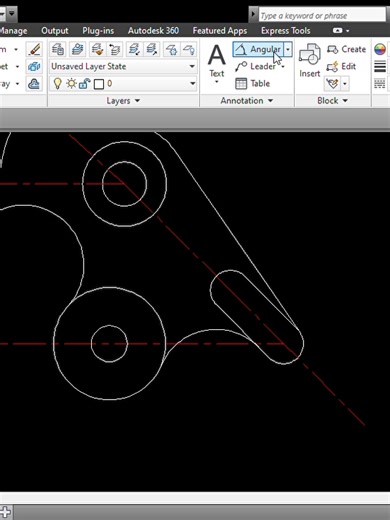390x520 pixels.
Task: Insert a Table from Annotation panel
Action: [x=253, y=83]
